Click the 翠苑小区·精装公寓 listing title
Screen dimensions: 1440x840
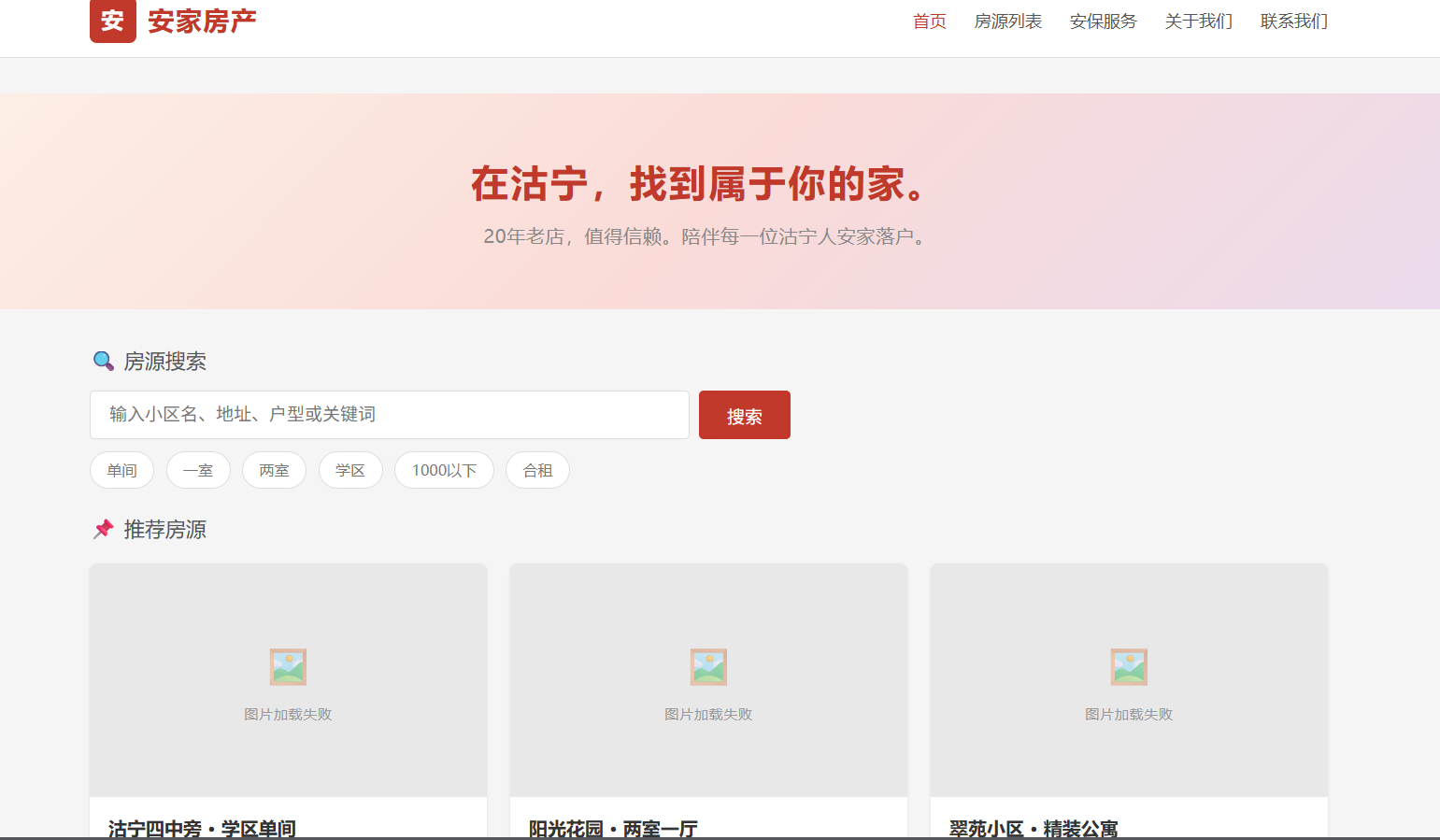(x=1034, y=829)
